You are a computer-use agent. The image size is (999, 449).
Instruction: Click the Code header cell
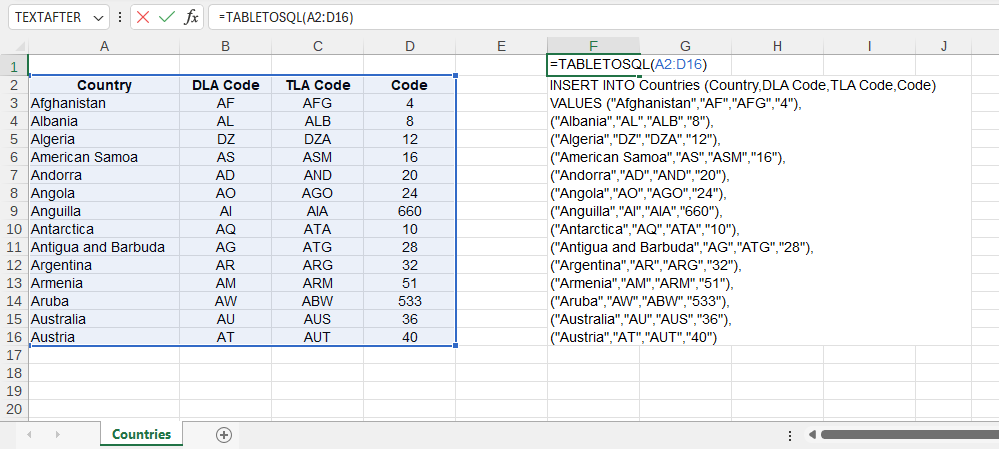pyautogui.click(x=410, y=85)
